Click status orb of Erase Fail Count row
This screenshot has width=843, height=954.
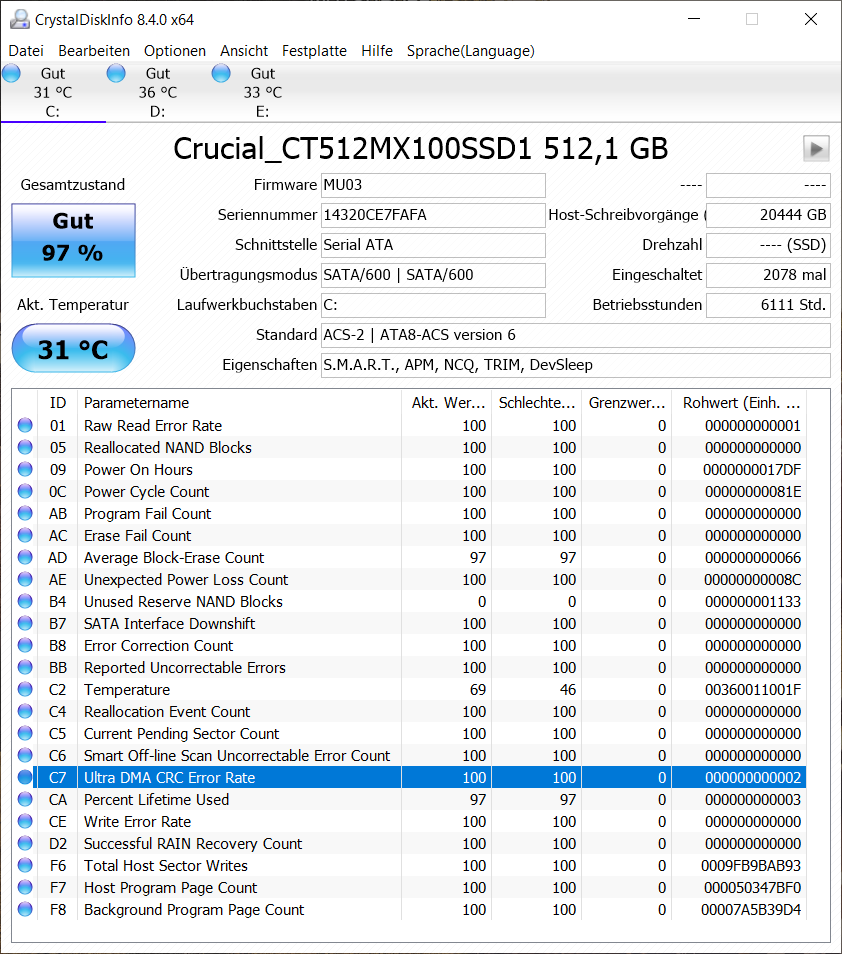click(25, 535)
